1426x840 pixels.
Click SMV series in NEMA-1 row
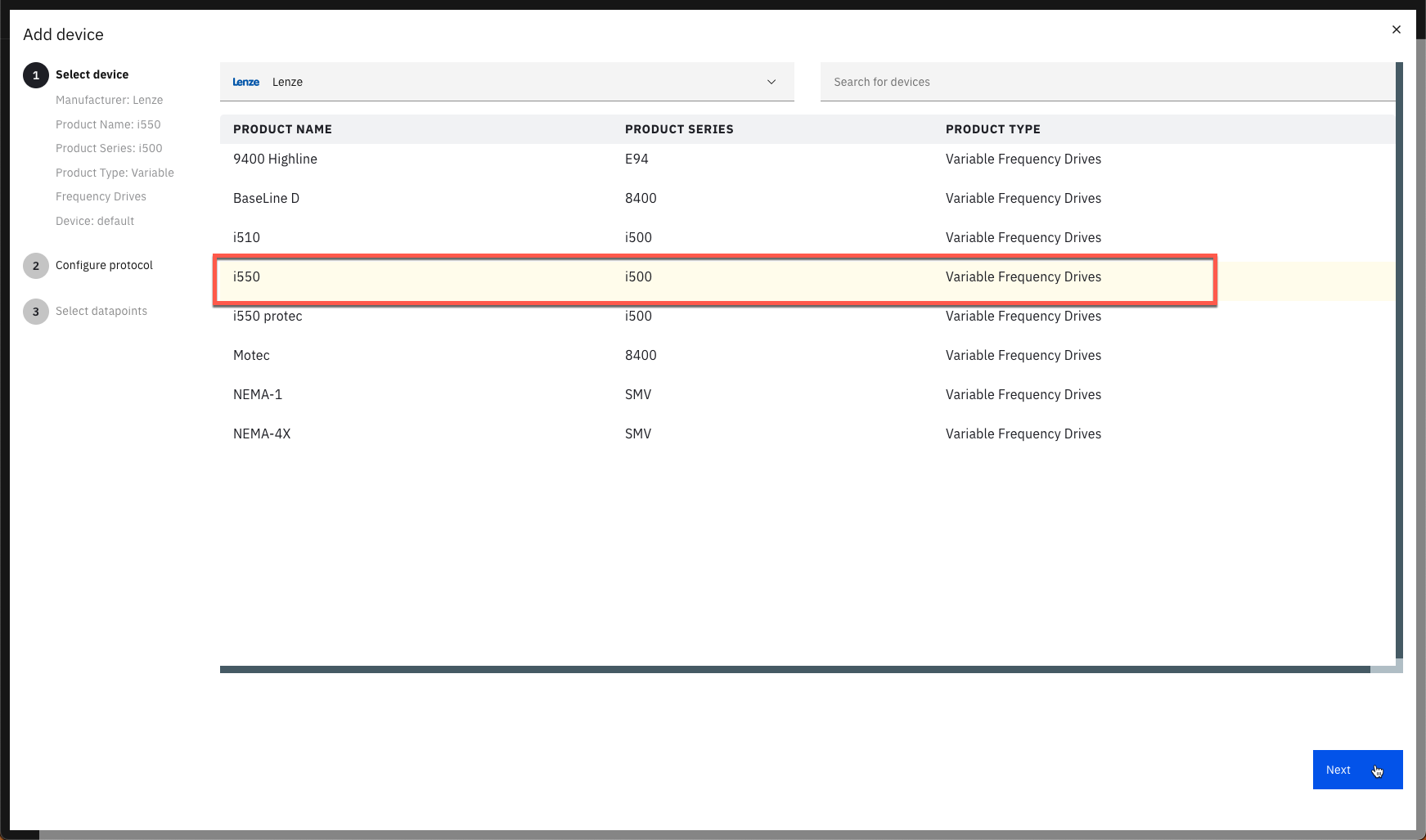(x=638, y=394)
